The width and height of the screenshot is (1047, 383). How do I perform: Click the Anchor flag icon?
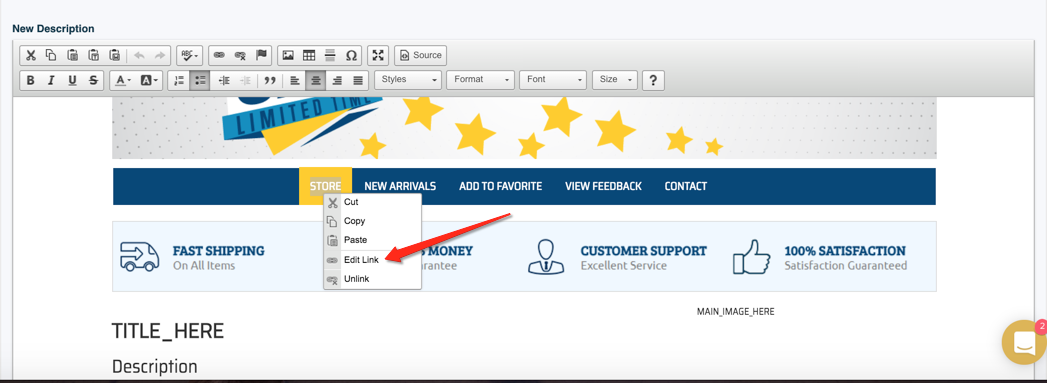pyautogui.click(x=262, y=55)
